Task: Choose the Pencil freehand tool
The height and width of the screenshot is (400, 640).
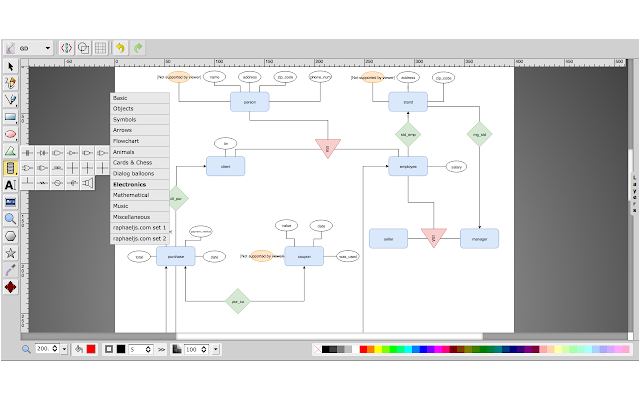Action: [11, 83]
